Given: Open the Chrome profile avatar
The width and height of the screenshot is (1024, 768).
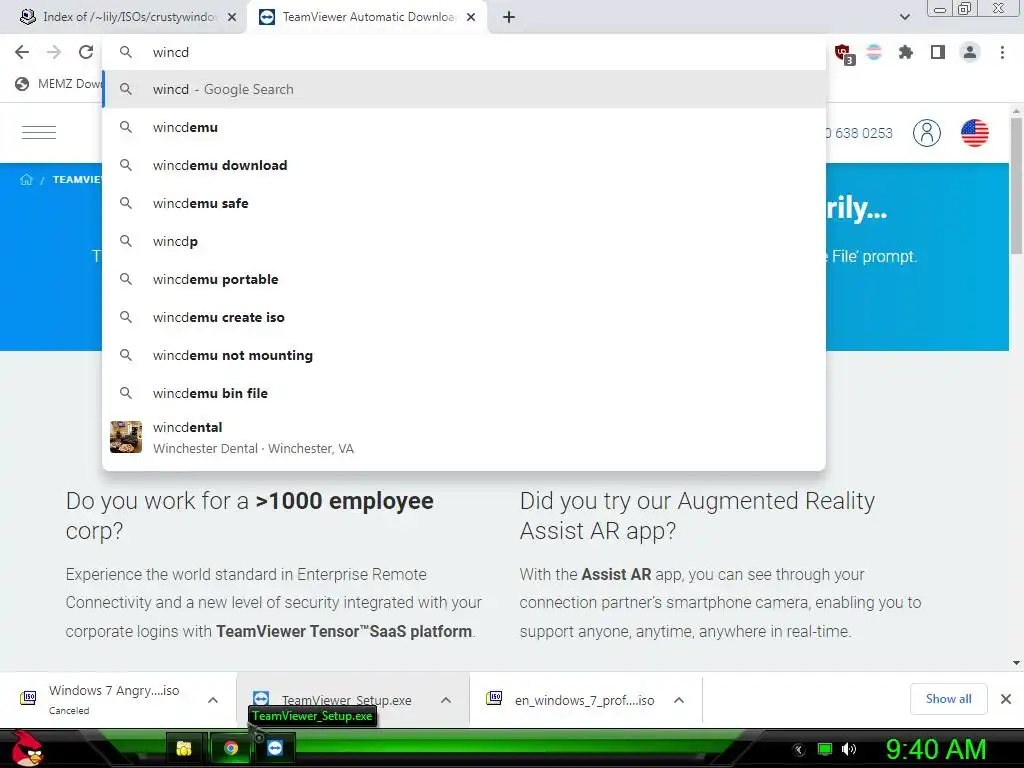Looking at the screenshot, I should (970, 52).
